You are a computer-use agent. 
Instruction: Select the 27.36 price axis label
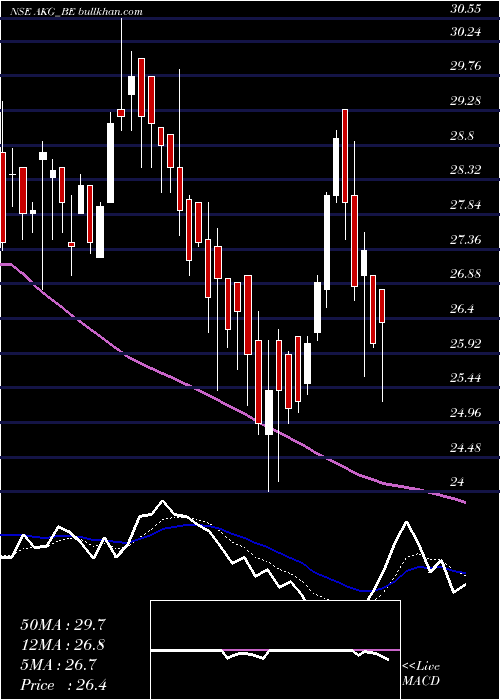click(x=466, y=240)
